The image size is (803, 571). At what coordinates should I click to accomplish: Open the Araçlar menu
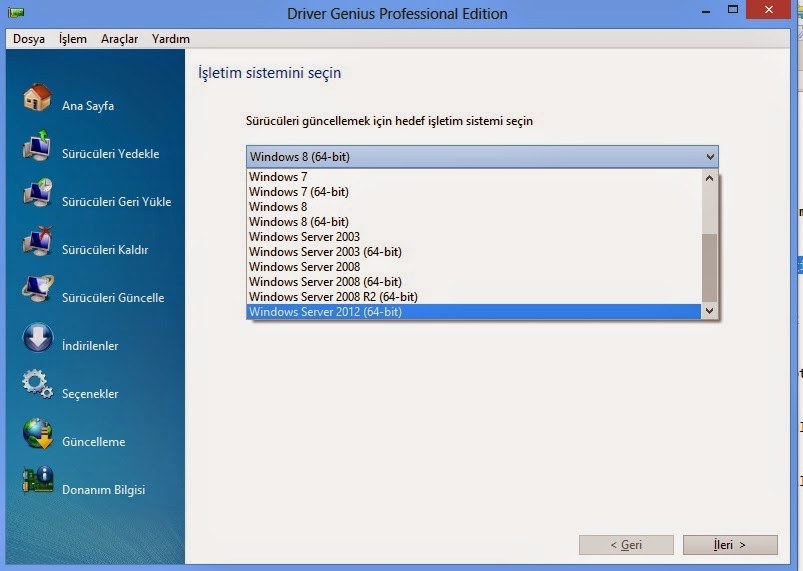[119, 39]
